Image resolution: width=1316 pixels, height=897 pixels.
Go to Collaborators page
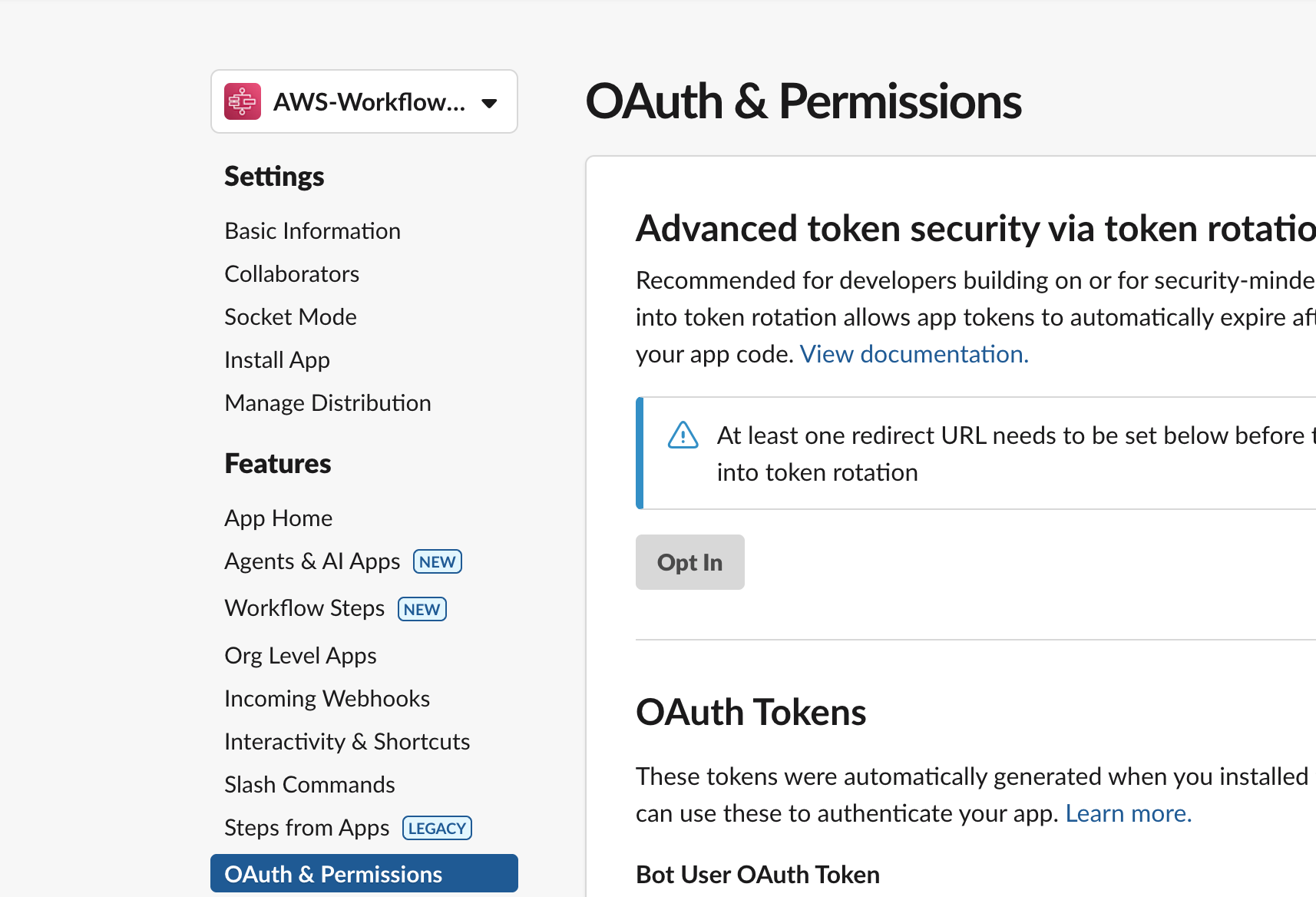pyautogui.click(x=292, y=274)
